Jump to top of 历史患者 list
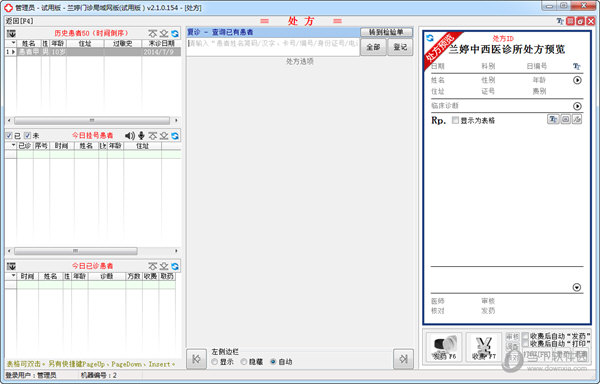This screenshot has width=600, height=384. (x=153, y=34)
